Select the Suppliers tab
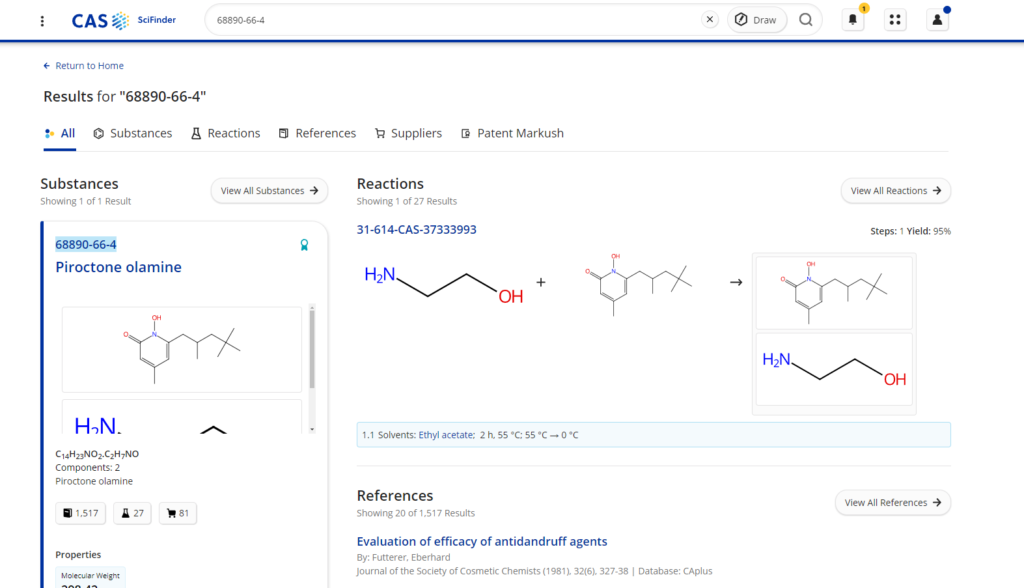 coord(408,133)
